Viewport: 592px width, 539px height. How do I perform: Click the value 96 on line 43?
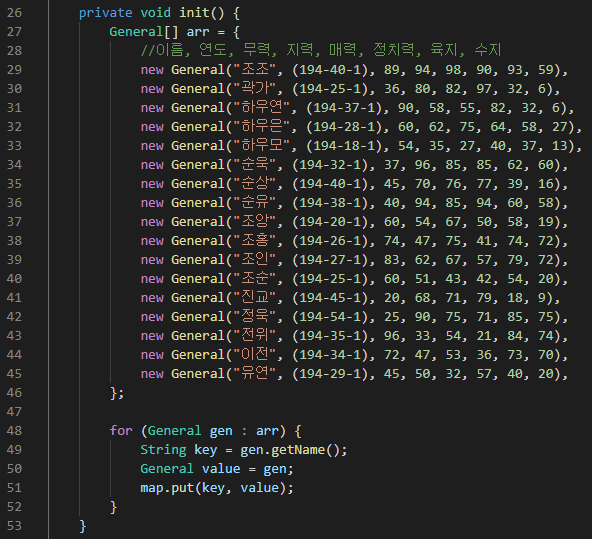392,336
